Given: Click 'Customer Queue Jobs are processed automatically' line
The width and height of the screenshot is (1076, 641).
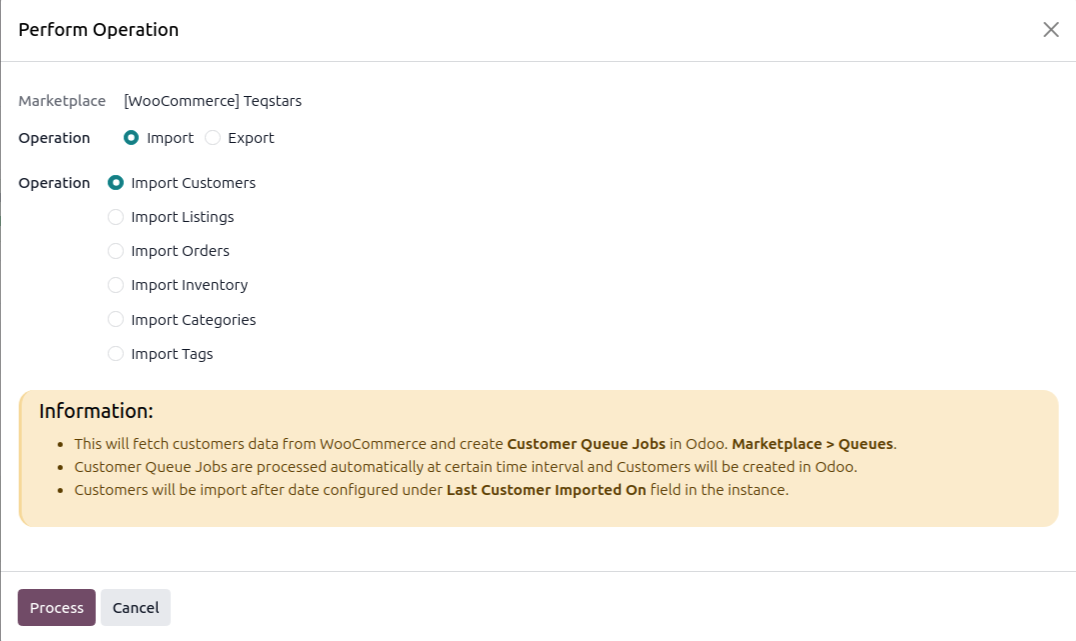Looking at the screenshot, I should [466, 467].
